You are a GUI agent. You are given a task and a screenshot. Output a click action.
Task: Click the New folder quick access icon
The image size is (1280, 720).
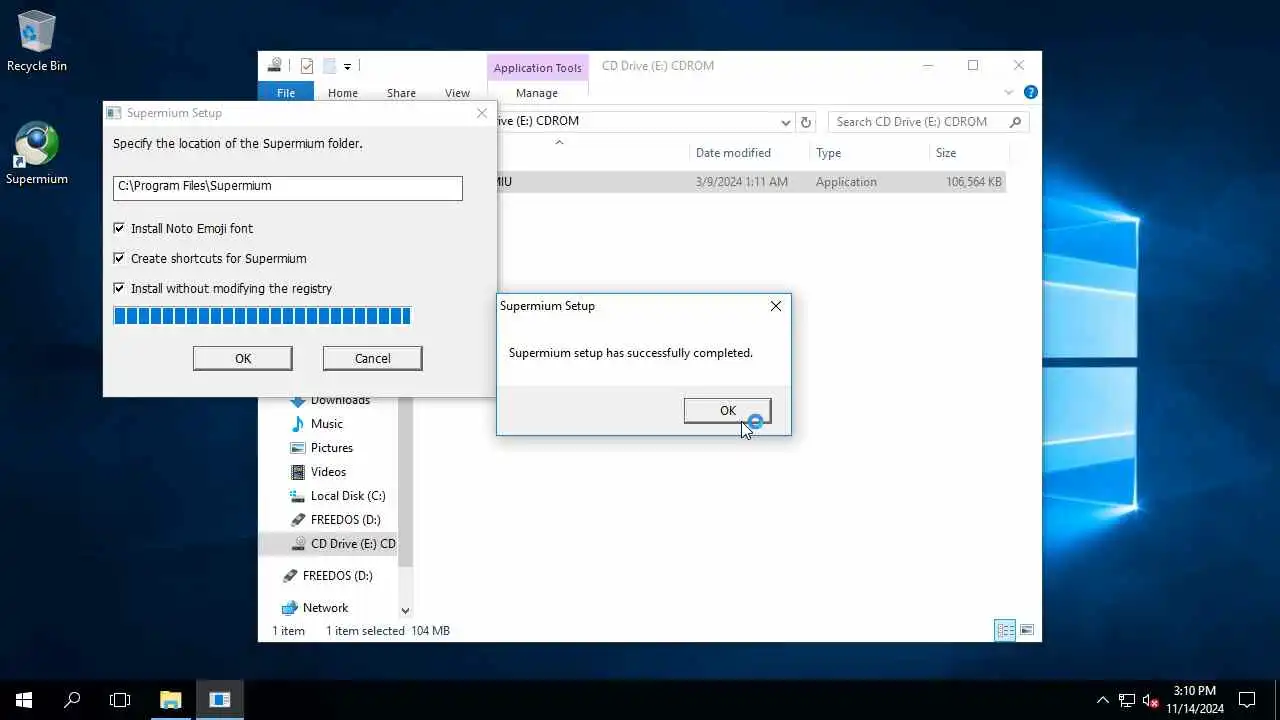[329, 66]
